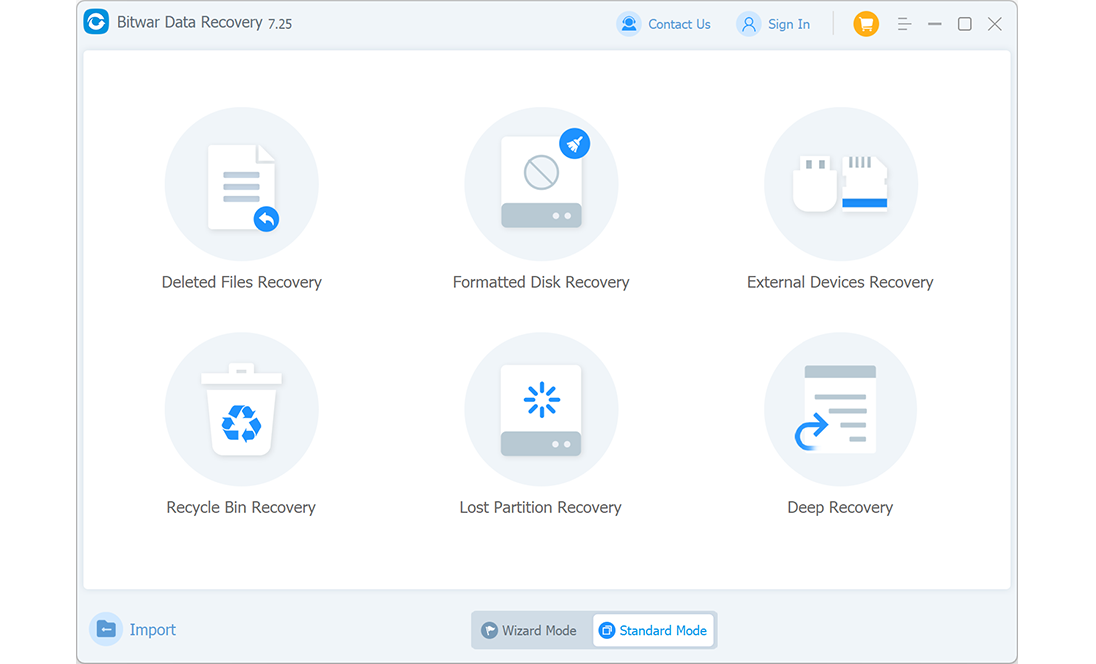Screen dimensions: 1096x664
Task: Open the Deep Recovery icon
Action: (x=840, y=409)
